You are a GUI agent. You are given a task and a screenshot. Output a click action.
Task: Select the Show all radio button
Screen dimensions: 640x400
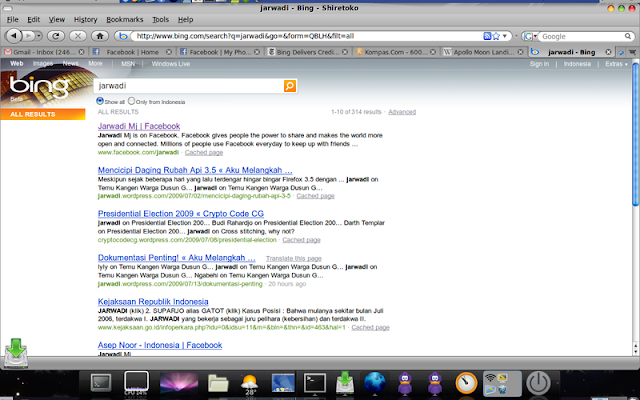[x=100, y=101]
